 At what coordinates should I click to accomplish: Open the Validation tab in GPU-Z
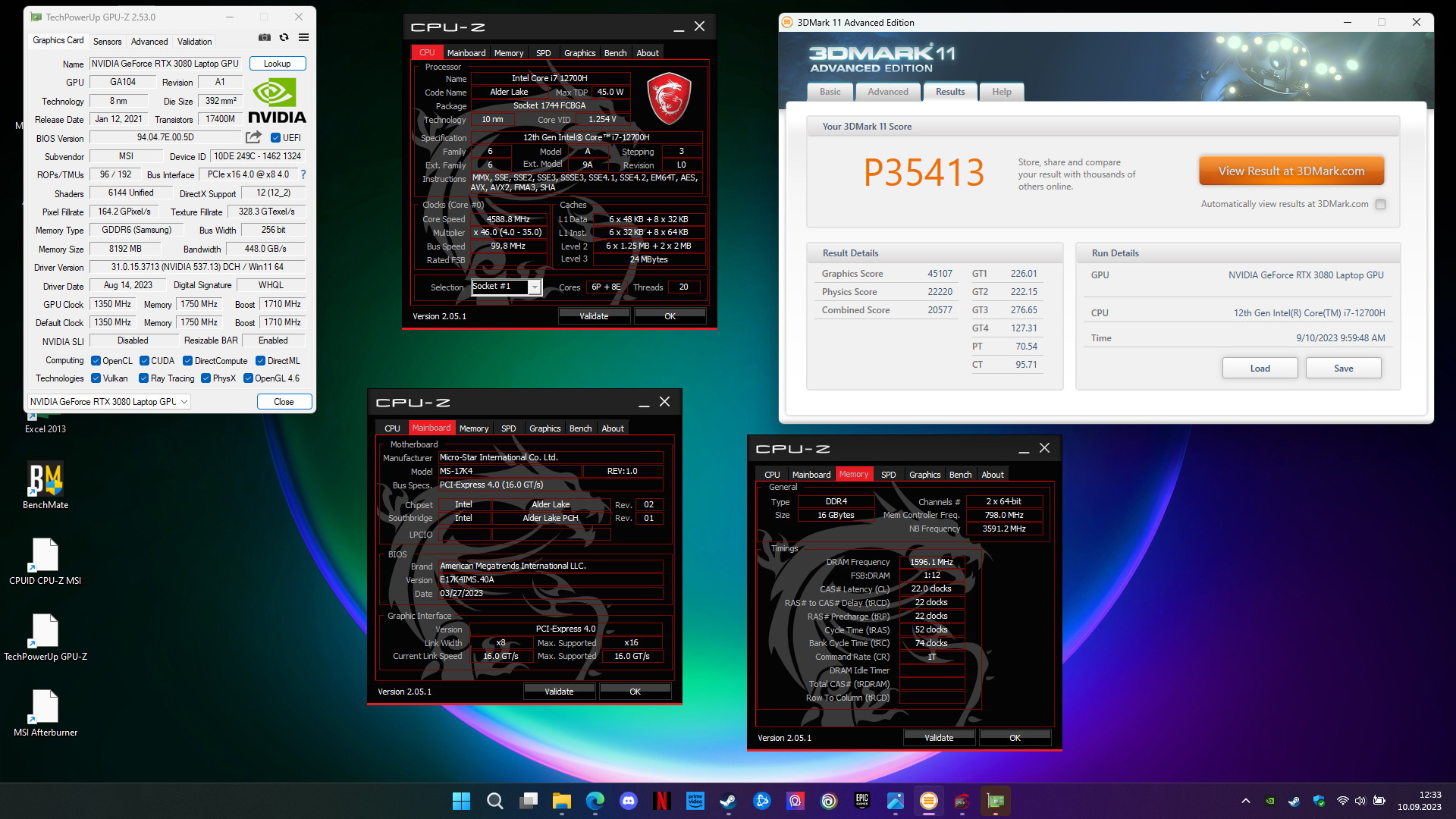coord(195,42)
